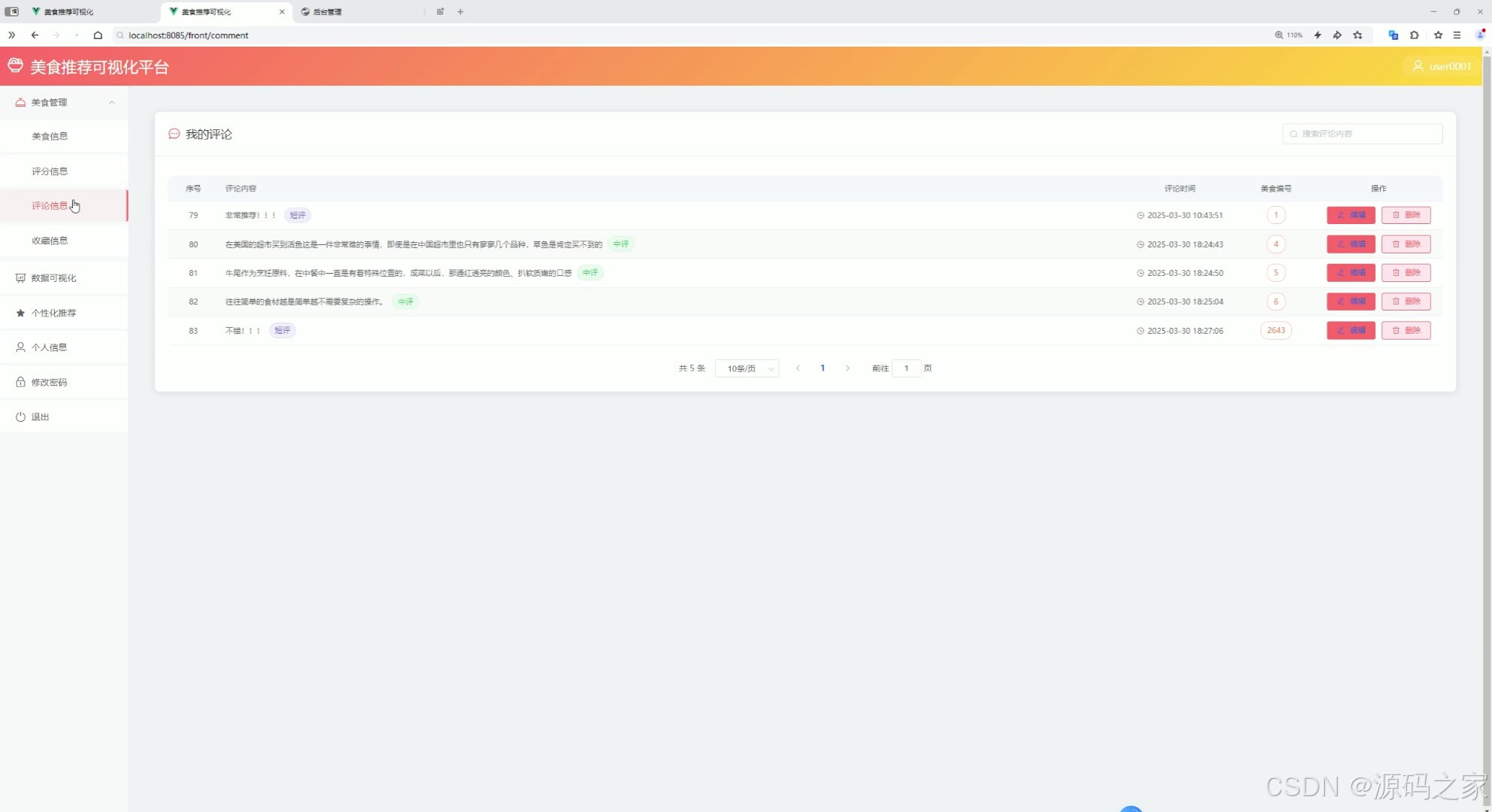1492x812 pixels.
Task: Open 修改密码 lock menu item
Action: click(49, 382)
